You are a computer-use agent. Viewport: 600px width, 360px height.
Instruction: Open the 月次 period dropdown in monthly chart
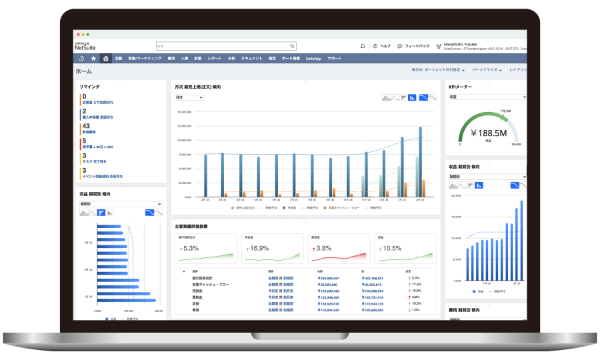(189, 98)
